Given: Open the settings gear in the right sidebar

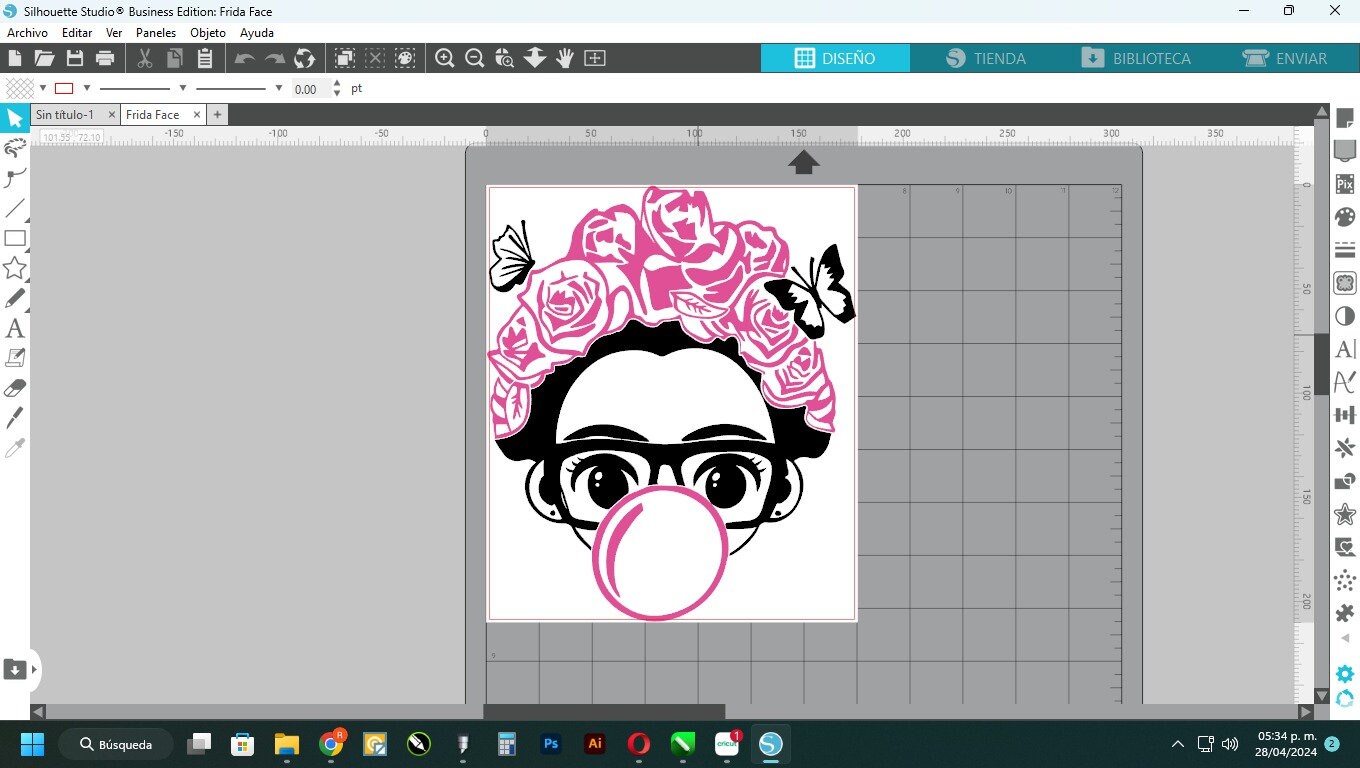Looking at the screenshot, I should coord(1344,673).
